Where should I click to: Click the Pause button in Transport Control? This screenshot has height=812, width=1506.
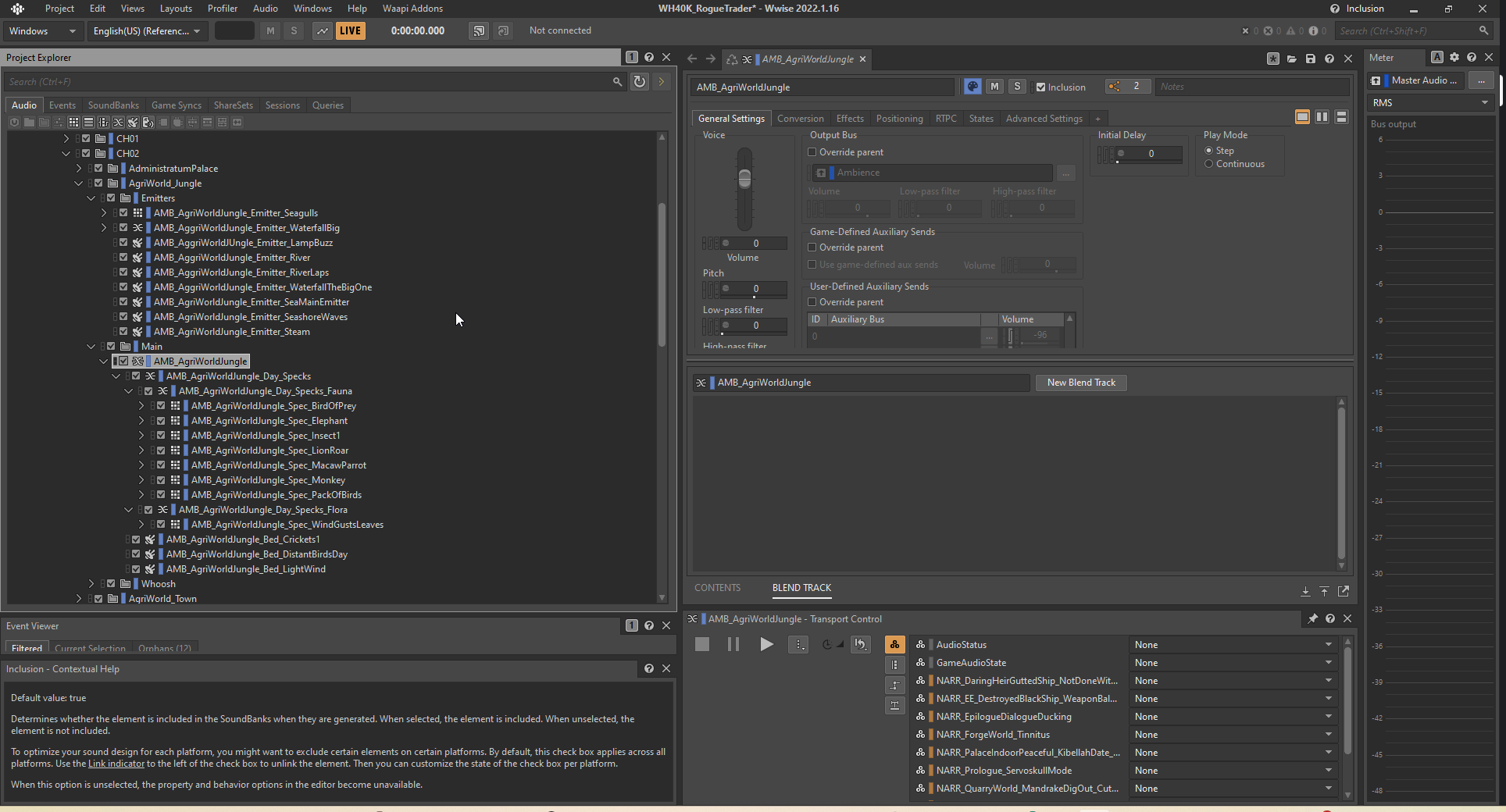pyautogui.click(x=733, y=644)
